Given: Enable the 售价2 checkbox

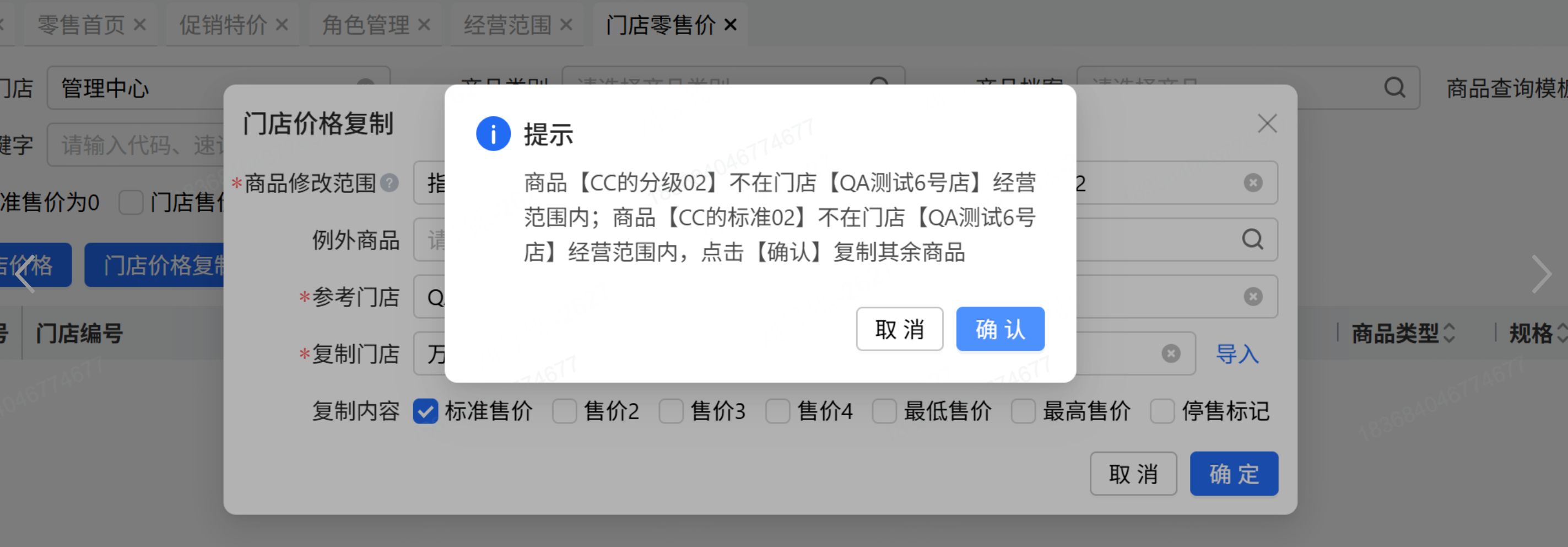Looking at the screenshot, I should point(564,411).
